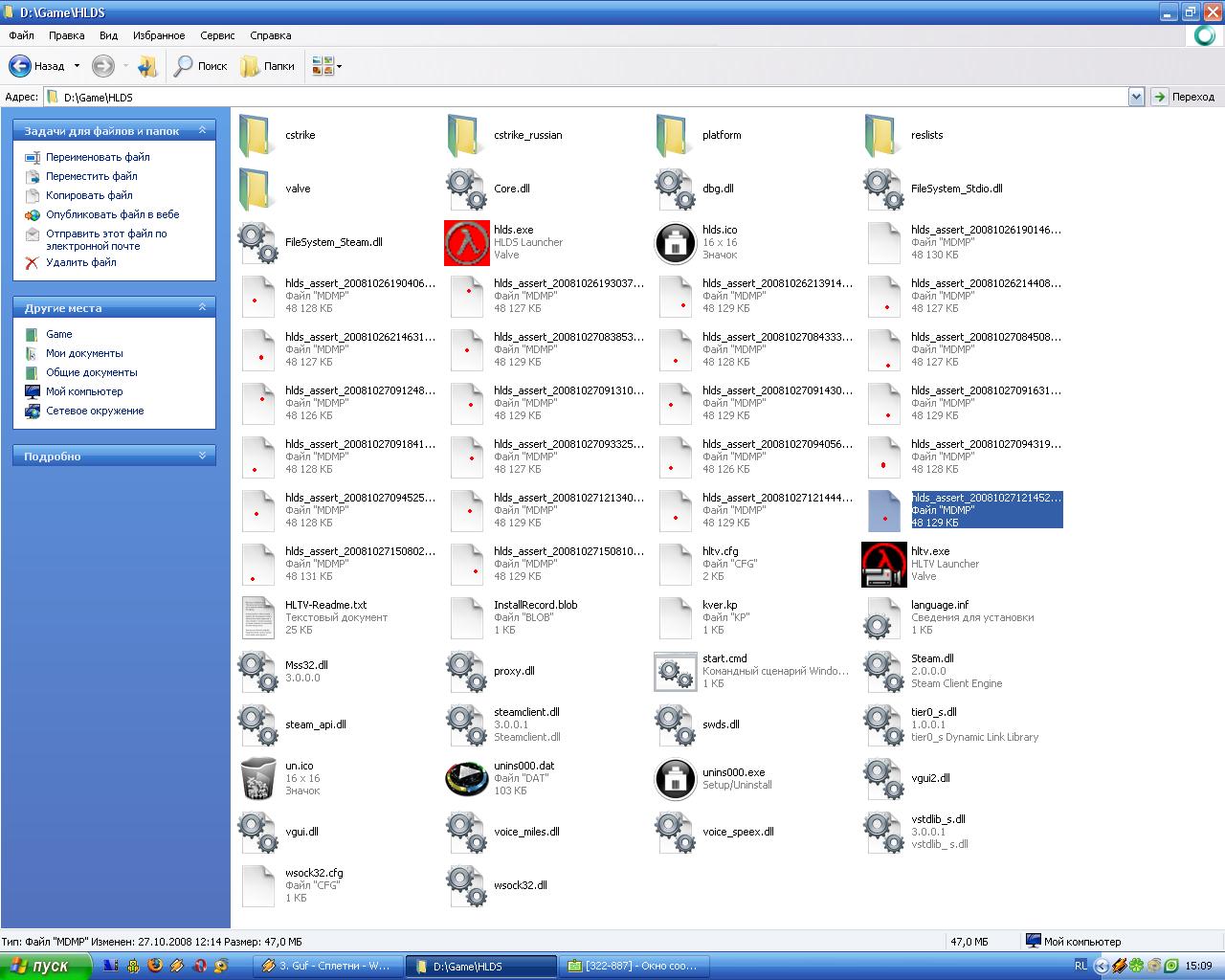1225x980 pixels.
Task: Click 'Переименовать файл' task link
Action: [x=98, y=157]
